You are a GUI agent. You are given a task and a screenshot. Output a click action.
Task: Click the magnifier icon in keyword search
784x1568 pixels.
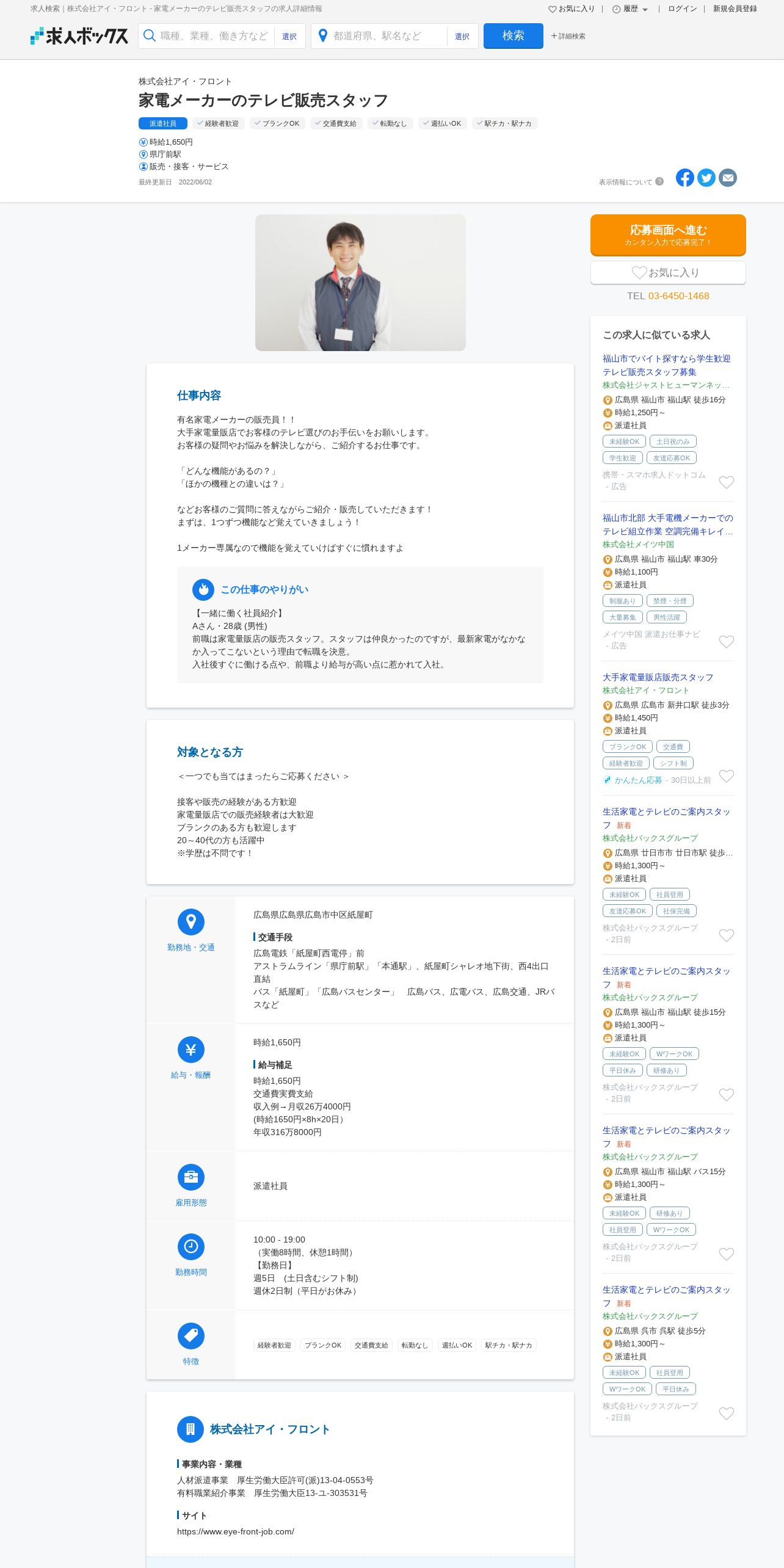(x=149, y=36)
